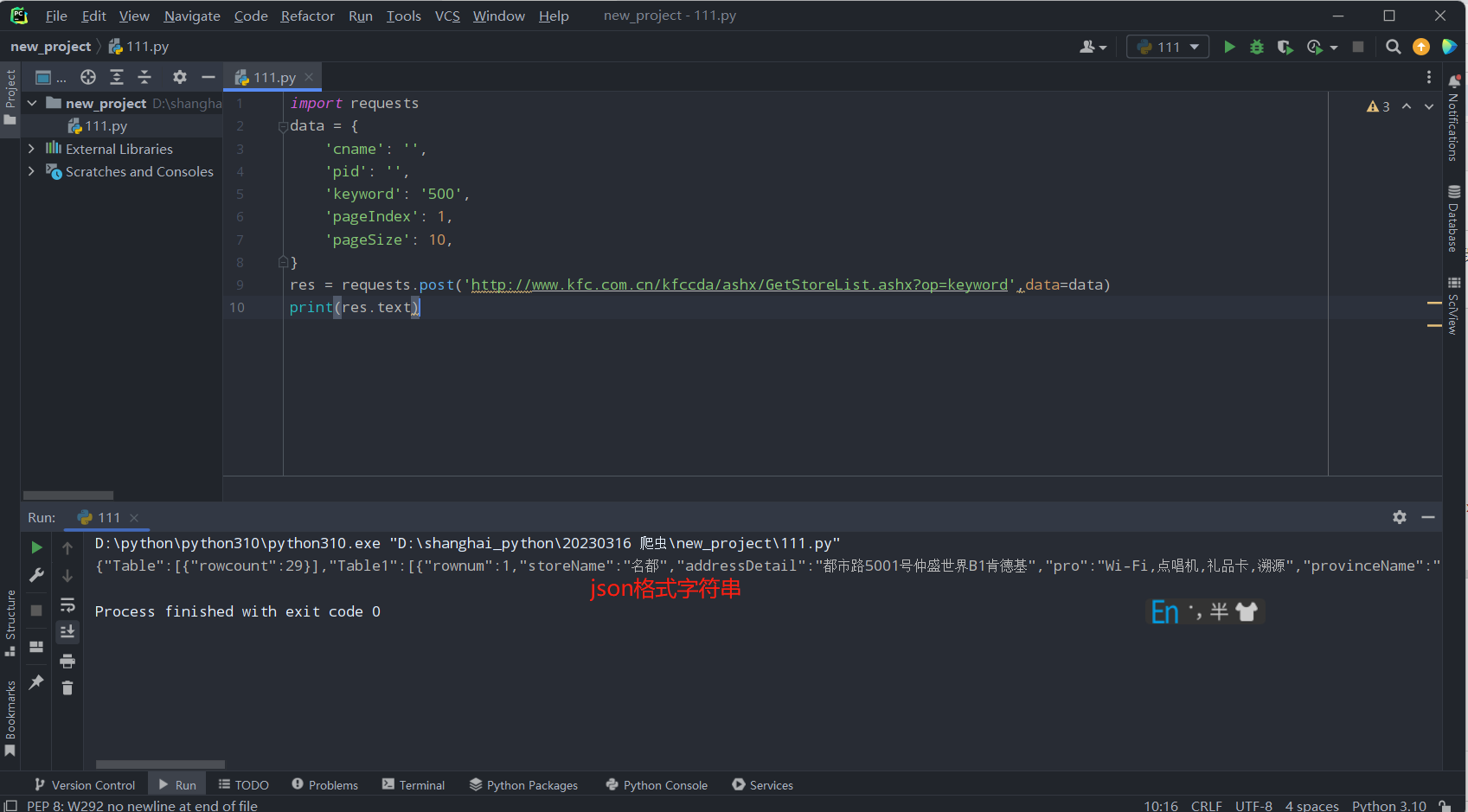Open the Tools menu

coord(403,16)
